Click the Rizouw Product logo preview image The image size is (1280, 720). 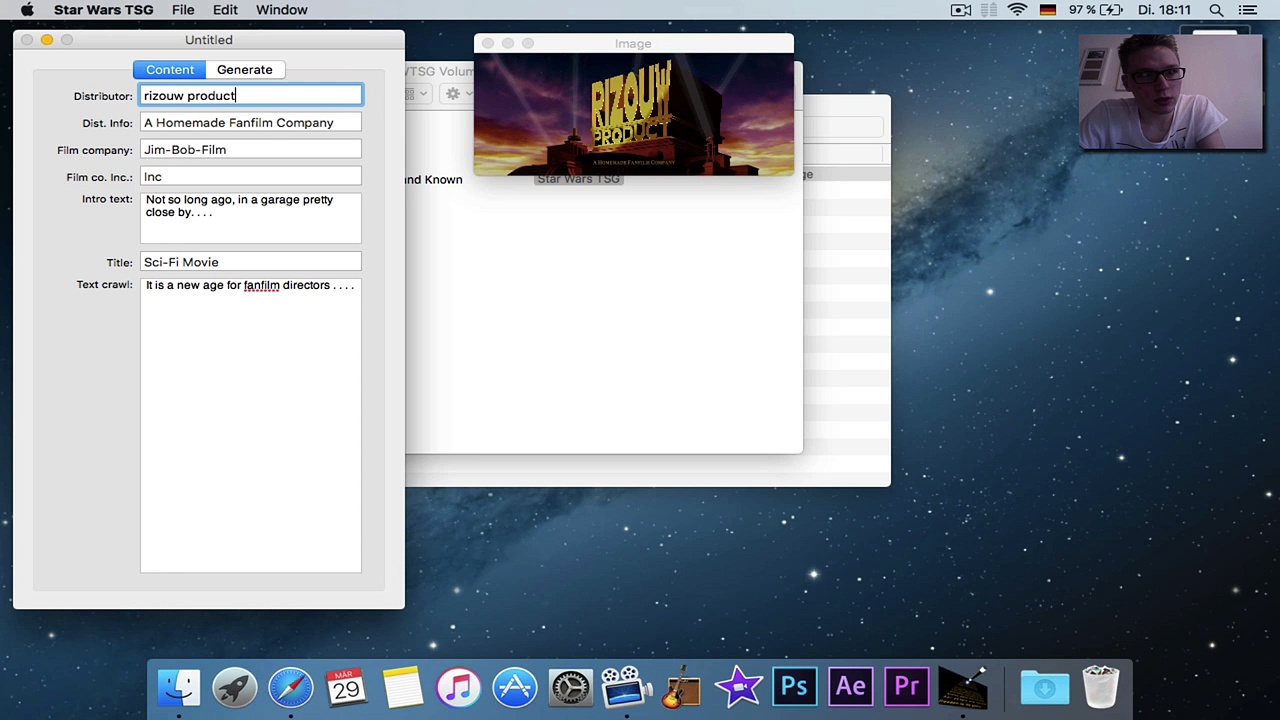633,115
